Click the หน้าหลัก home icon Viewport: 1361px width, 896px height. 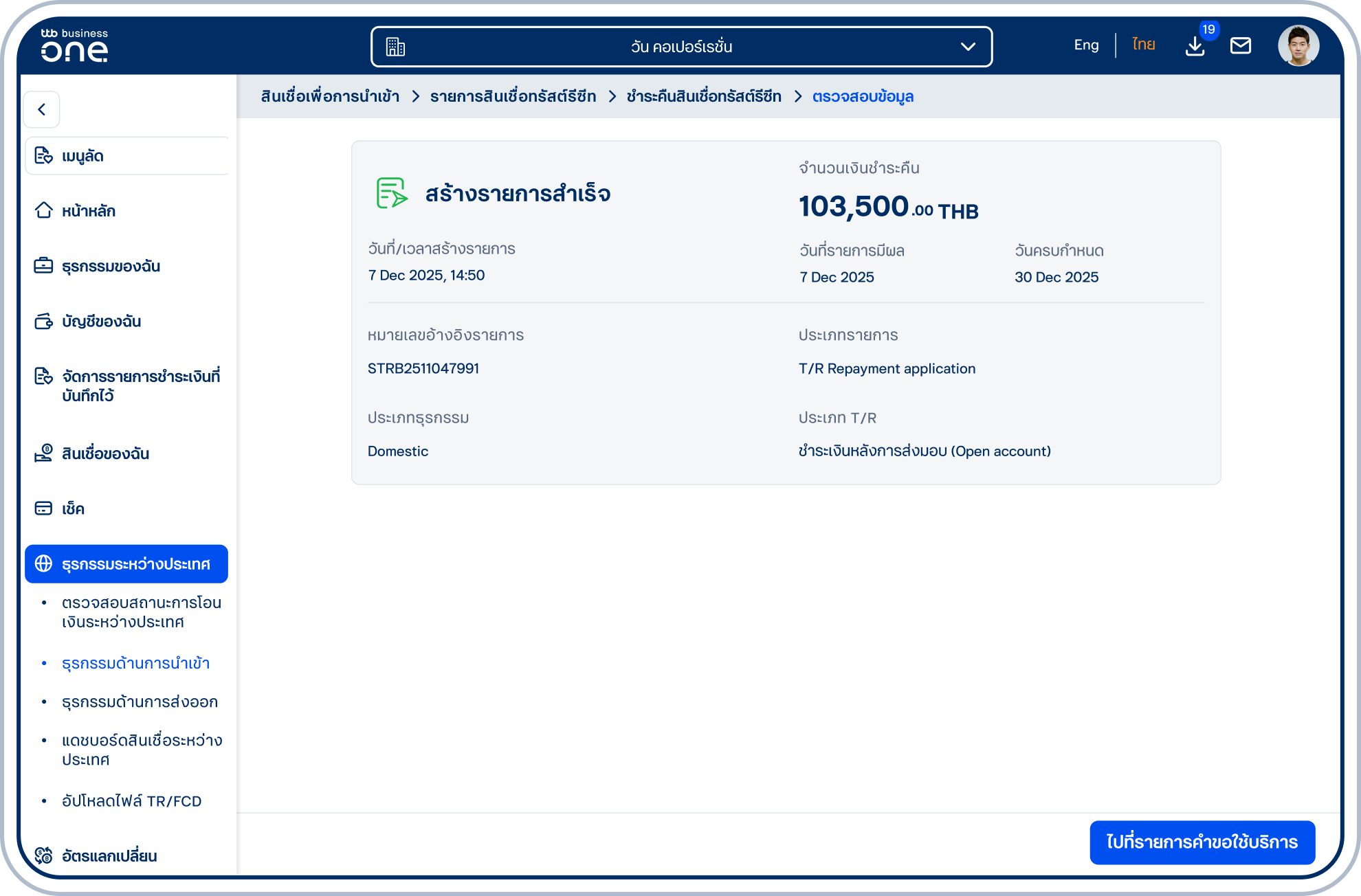click(43, 210)
